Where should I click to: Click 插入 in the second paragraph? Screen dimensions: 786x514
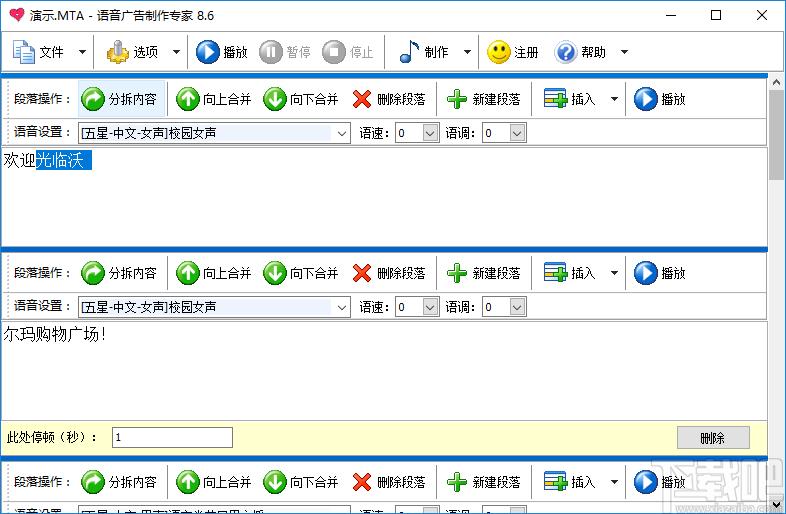click(x=571, y=273)
